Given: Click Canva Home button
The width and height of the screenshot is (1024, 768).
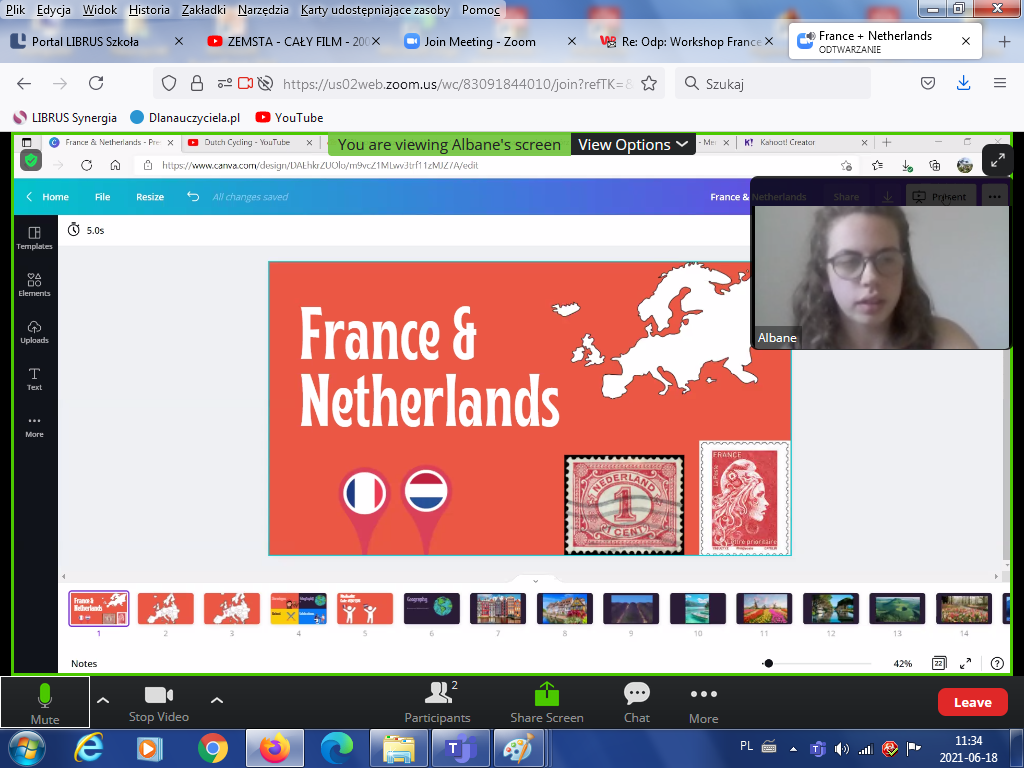Looking at the screenshot, I should click(x=48, y=197).
